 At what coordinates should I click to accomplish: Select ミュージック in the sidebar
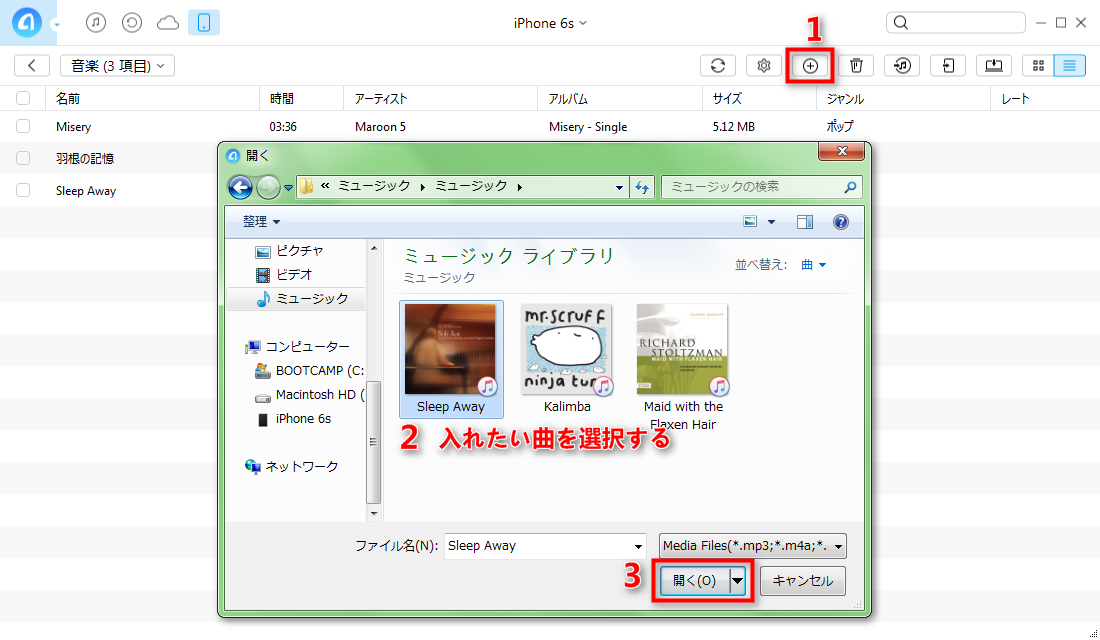pyautogui.click(x=303, y=298)
